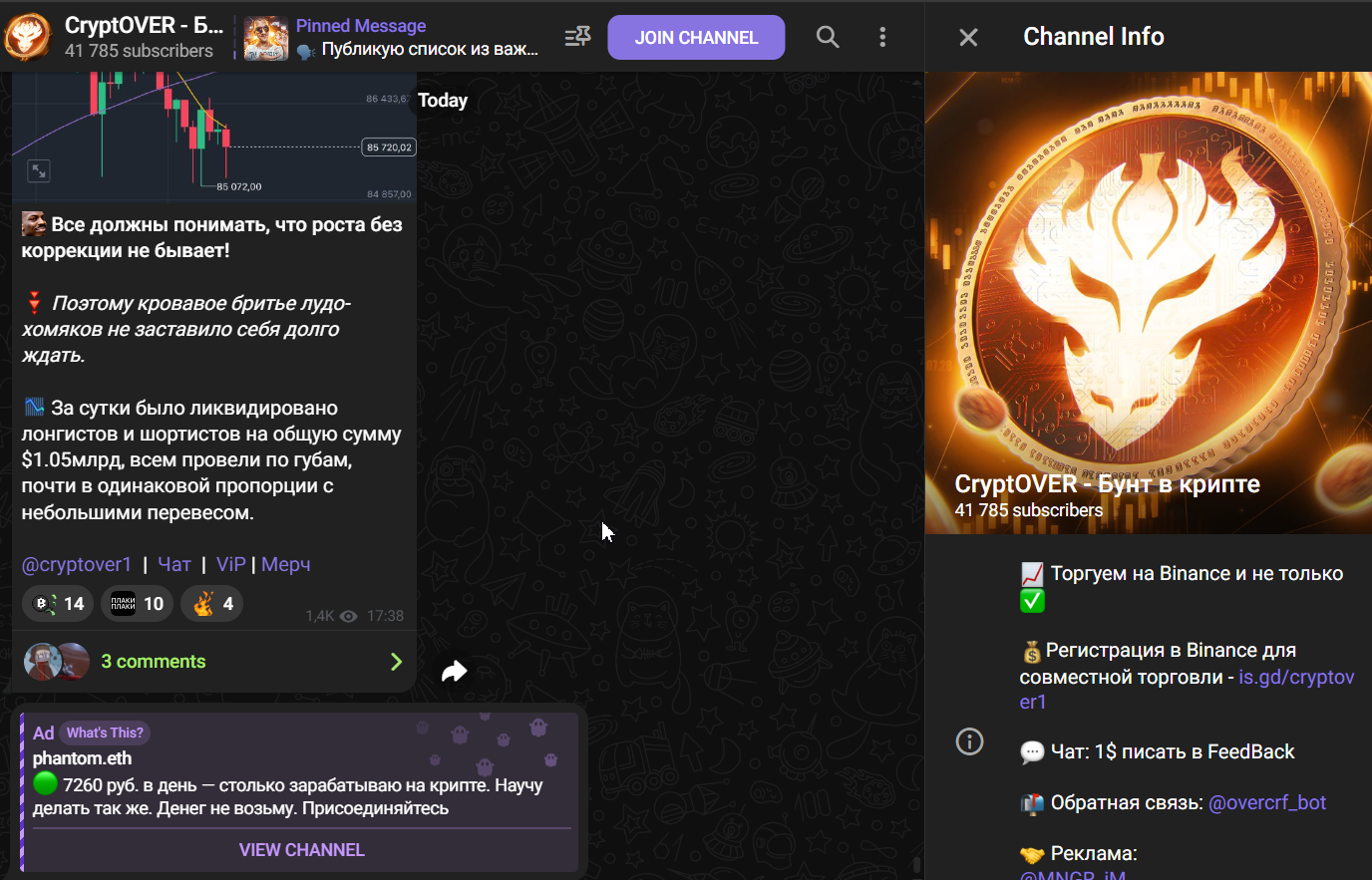The image size is (1372, 880).
Task: Click the bold post headline about correction
Action: 212,237
